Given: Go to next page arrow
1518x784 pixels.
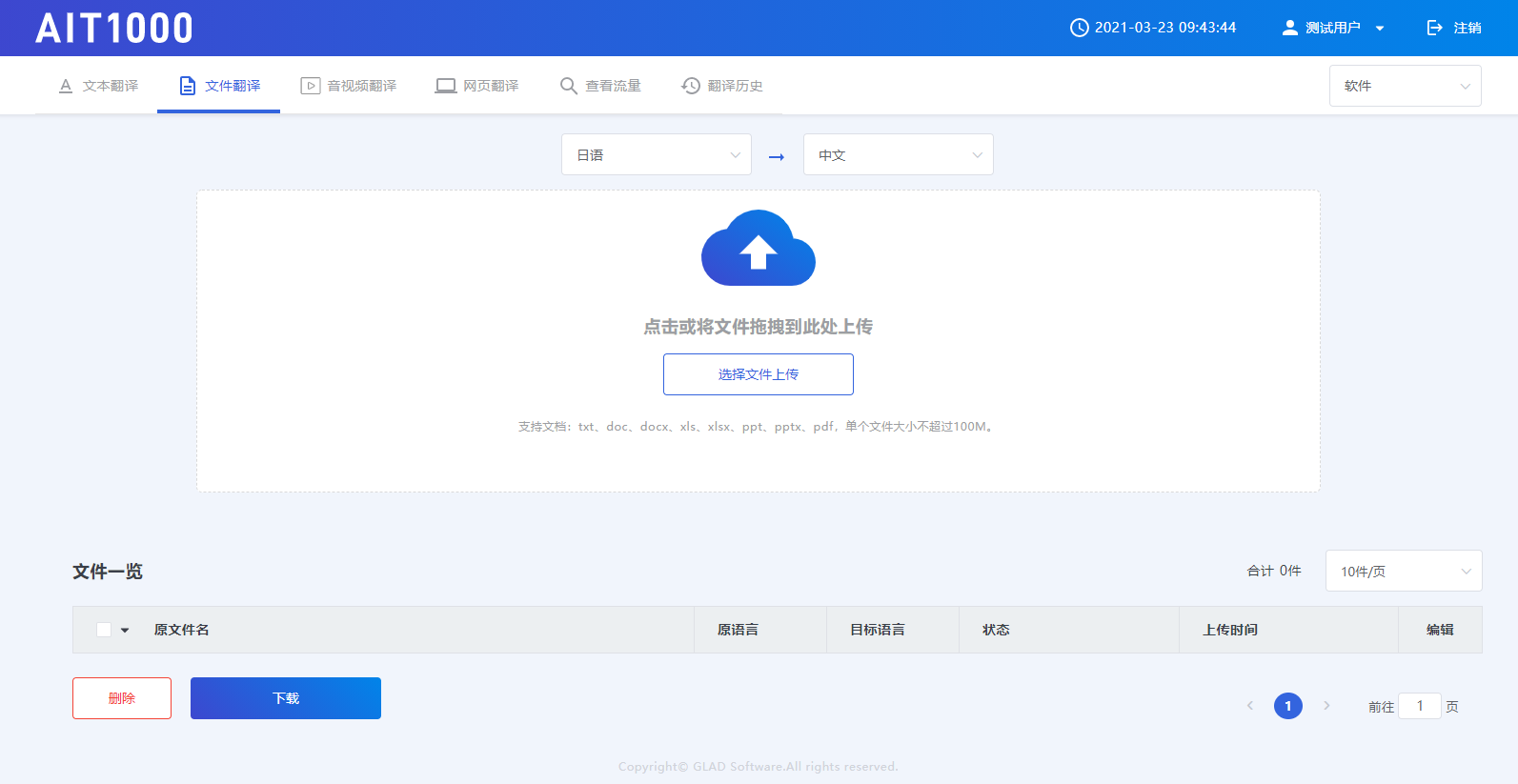Looking at the screenshot, I should (1326, 706).
